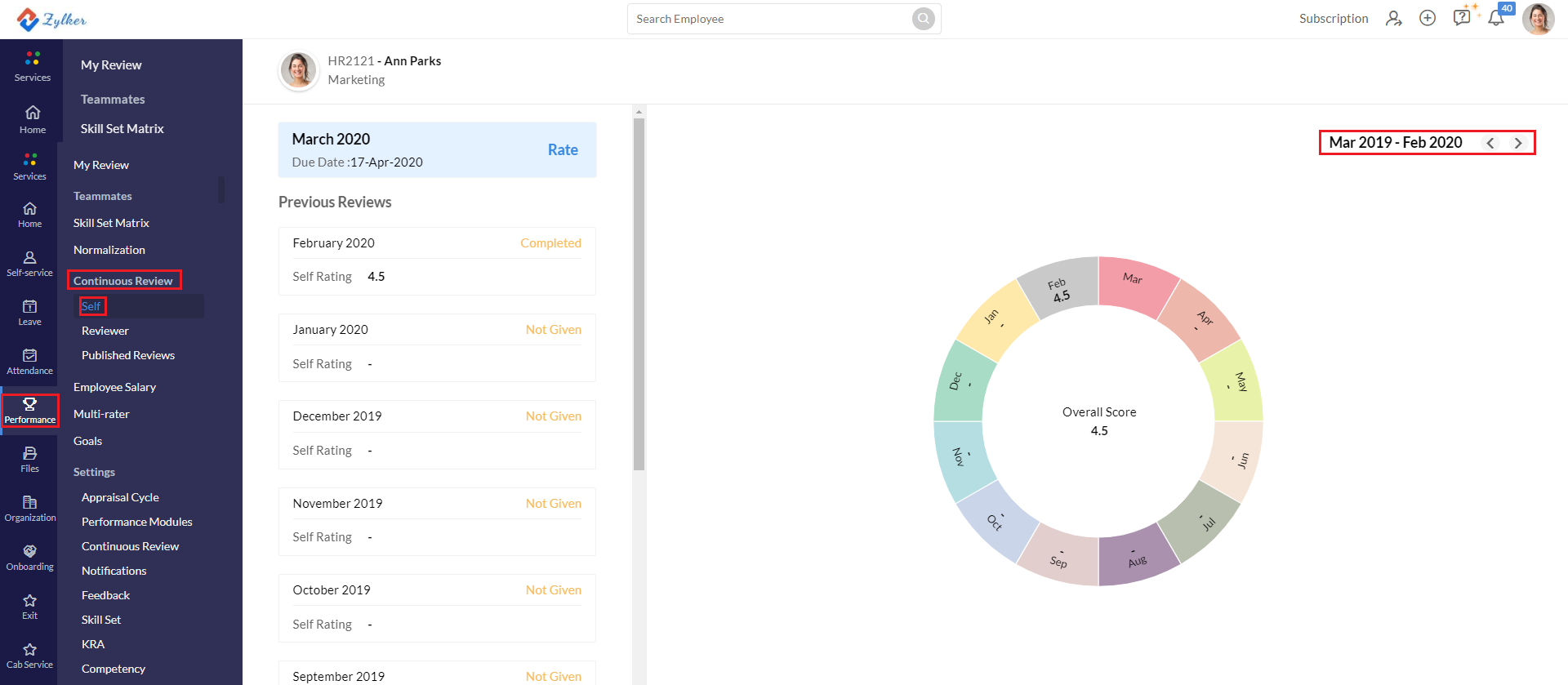Viewport: 1568px width, 685px height.
Task: Open Feedback settings
Action: click(105, 595)
